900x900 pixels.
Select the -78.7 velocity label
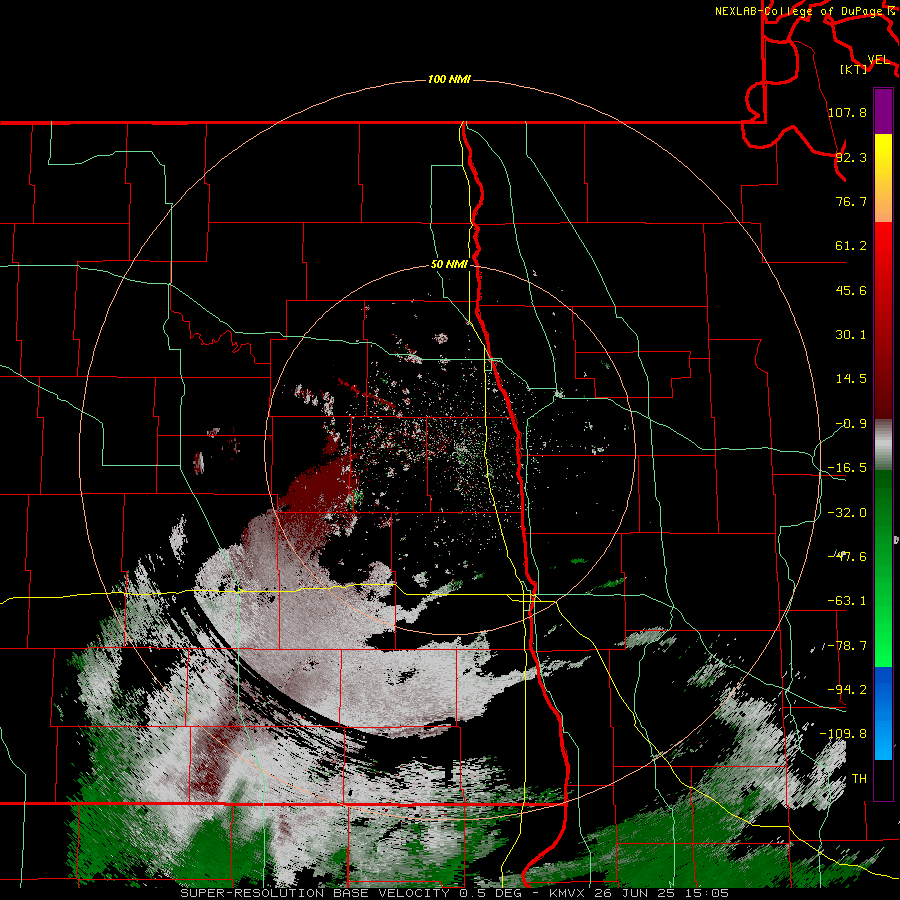click(847, 646)
